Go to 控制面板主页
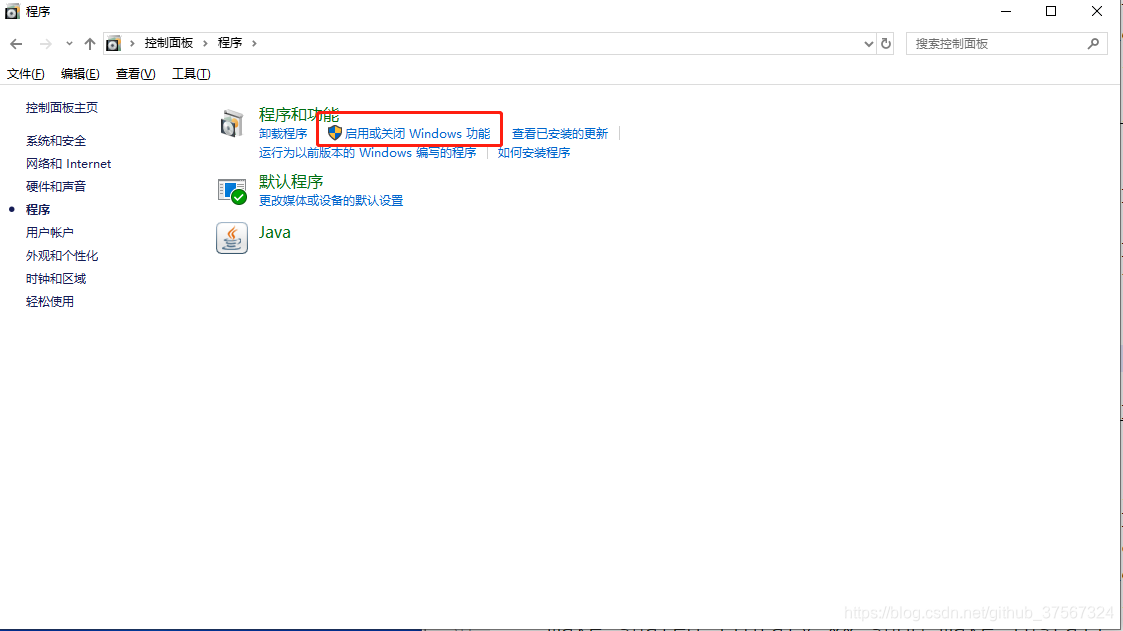 (x=62, y=107)
